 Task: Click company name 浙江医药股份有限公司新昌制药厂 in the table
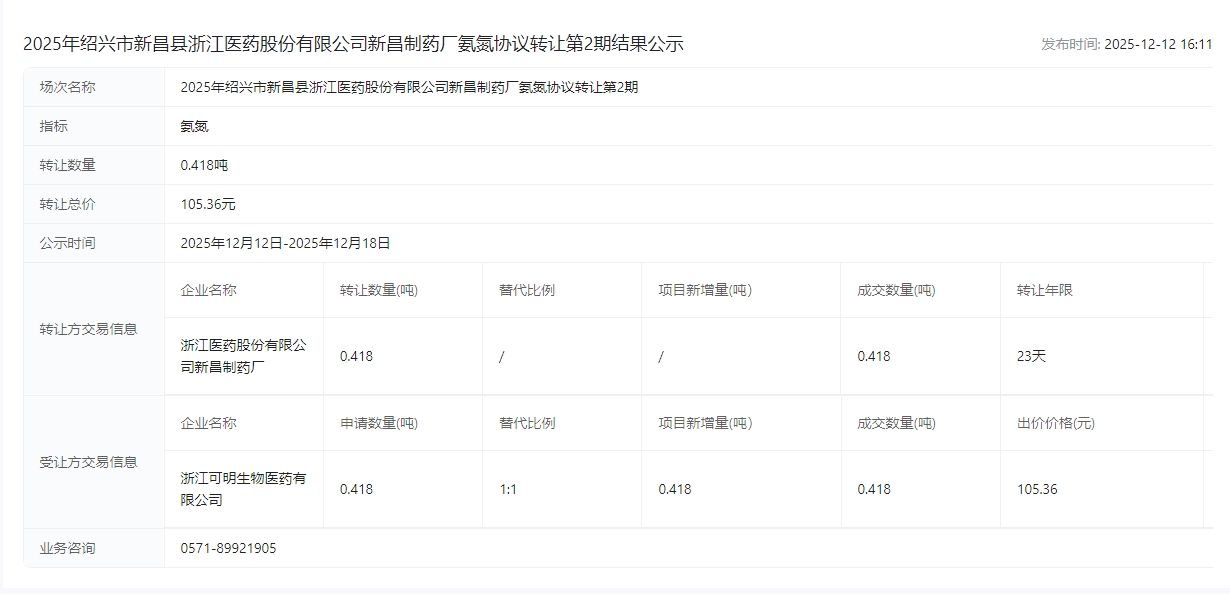tap(243, 356)
